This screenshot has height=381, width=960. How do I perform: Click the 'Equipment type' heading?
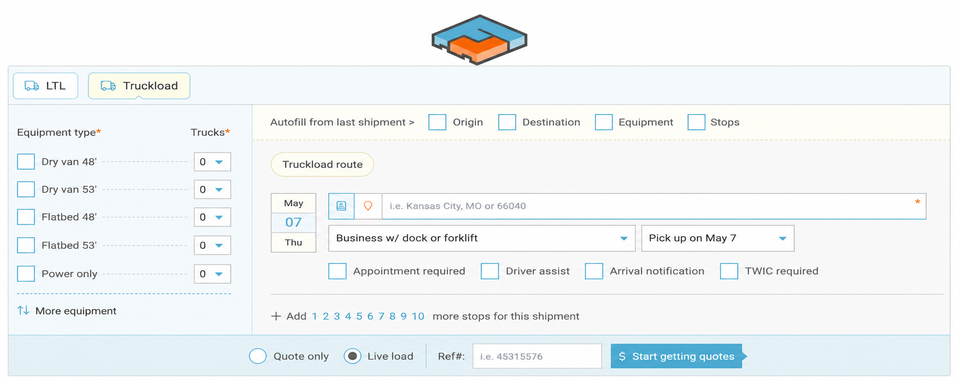click(58, 132)
